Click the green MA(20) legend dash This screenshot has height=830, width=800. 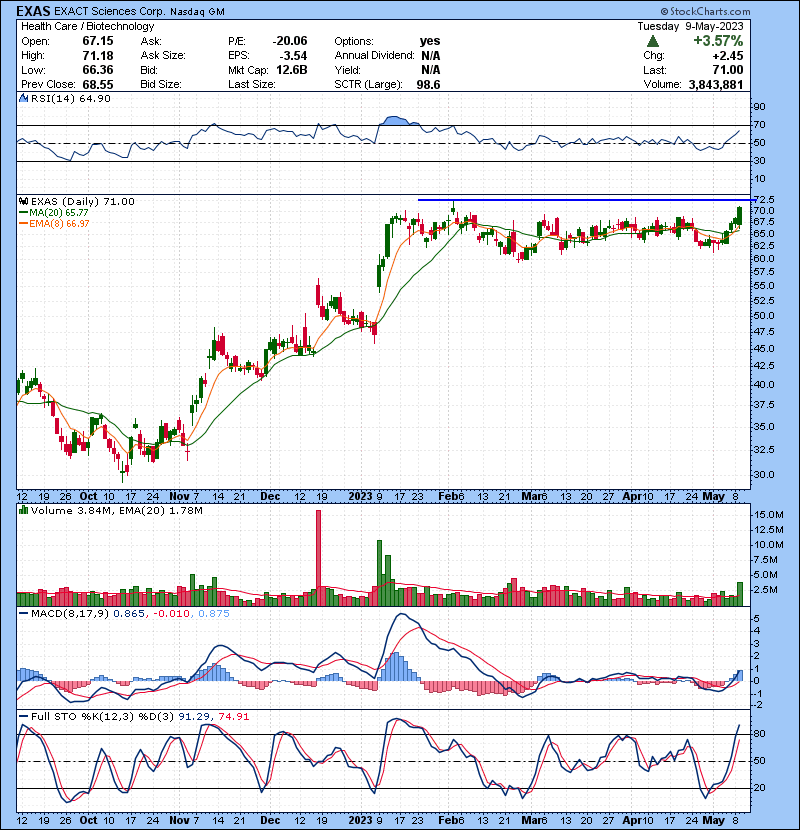coord(23,213)
